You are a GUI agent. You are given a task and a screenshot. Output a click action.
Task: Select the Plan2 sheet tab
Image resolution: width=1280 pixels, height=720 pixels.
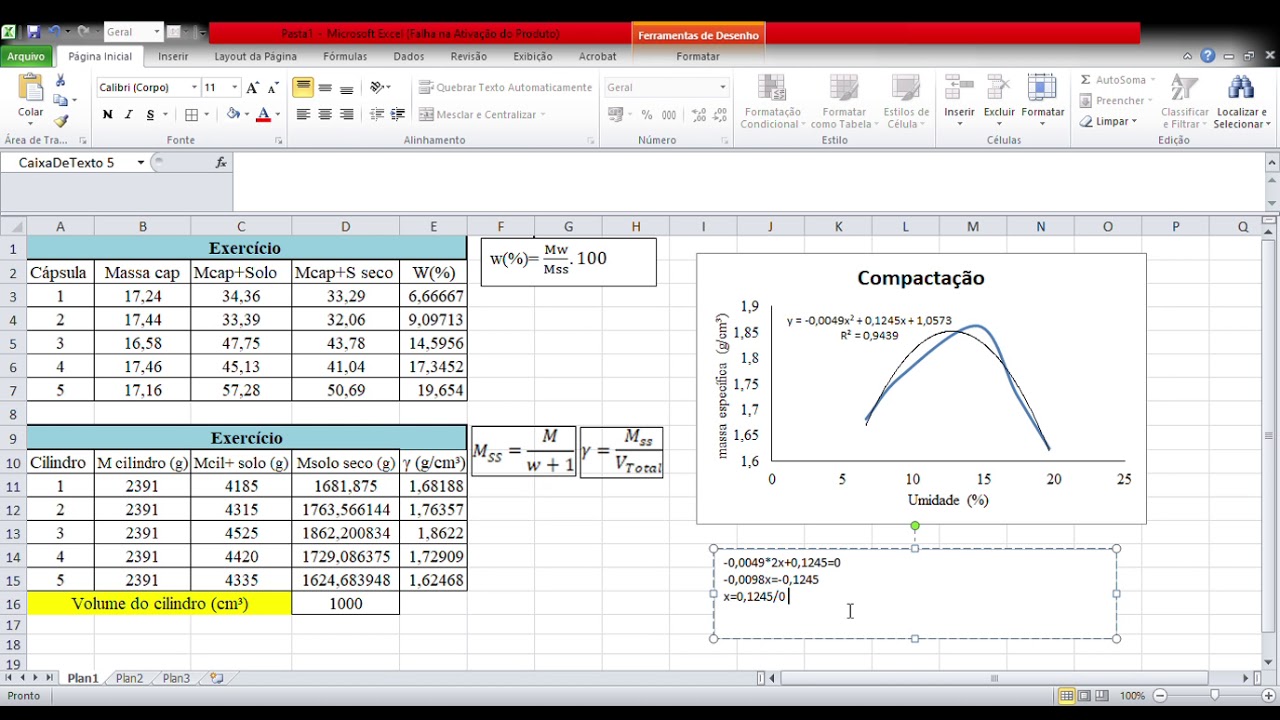coord(129,678)
